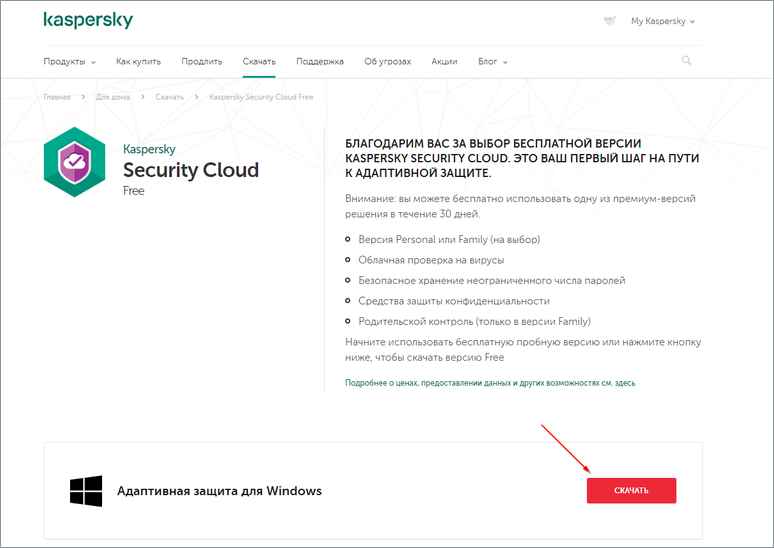774x548 pixels.
Task: Click Версия Personal или Family list item
Action: coord(449,239)
